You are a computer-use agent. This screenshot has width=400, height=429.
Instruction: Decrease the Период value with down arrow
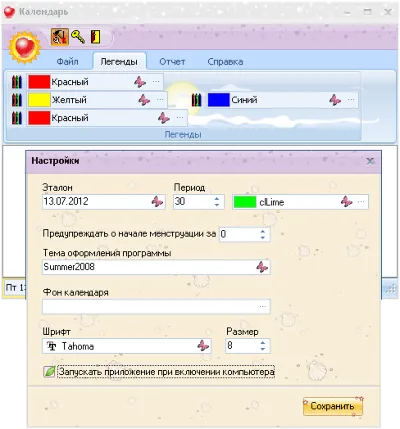coord(217,205)
